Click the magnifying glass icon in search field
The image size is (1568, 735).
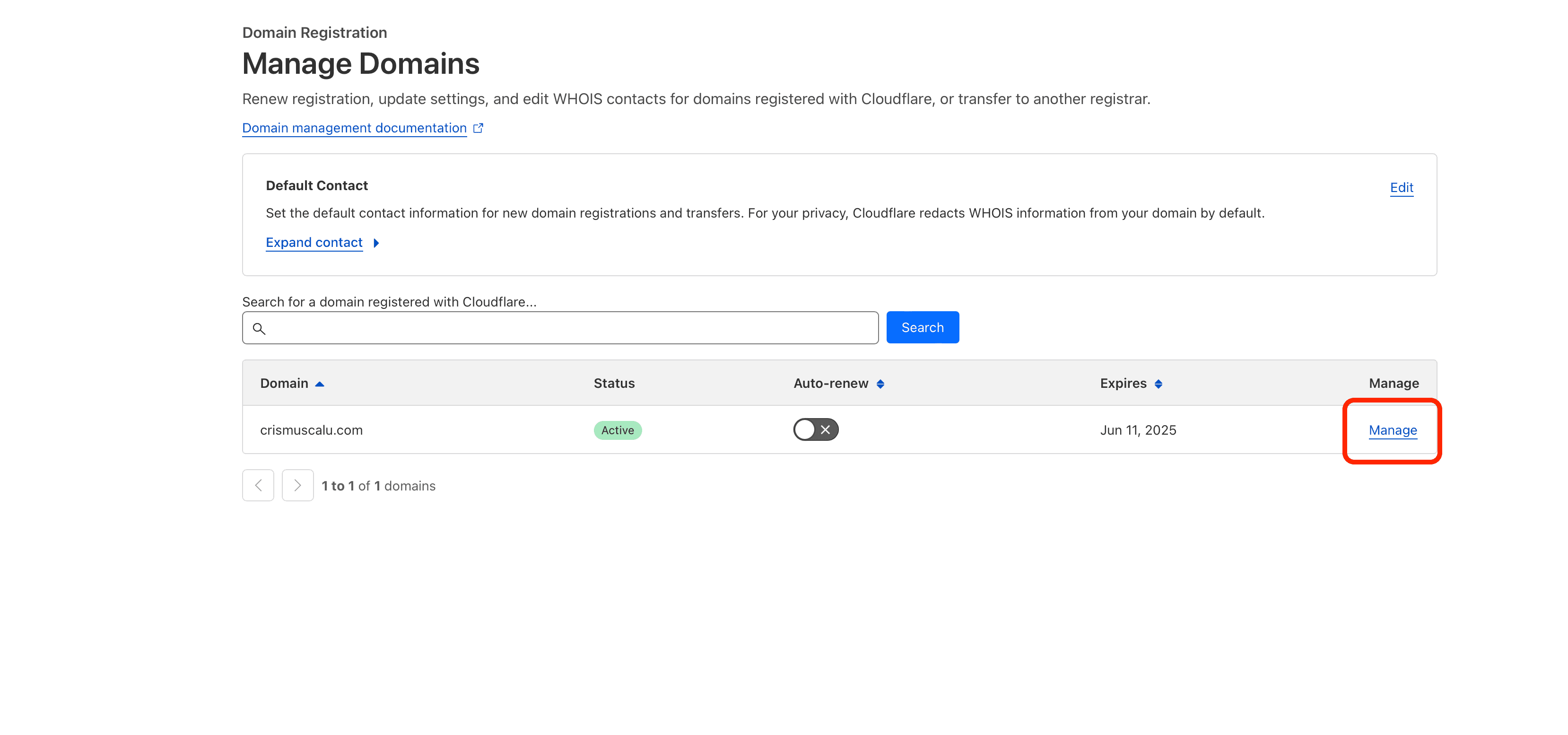[x=259, y=329]
